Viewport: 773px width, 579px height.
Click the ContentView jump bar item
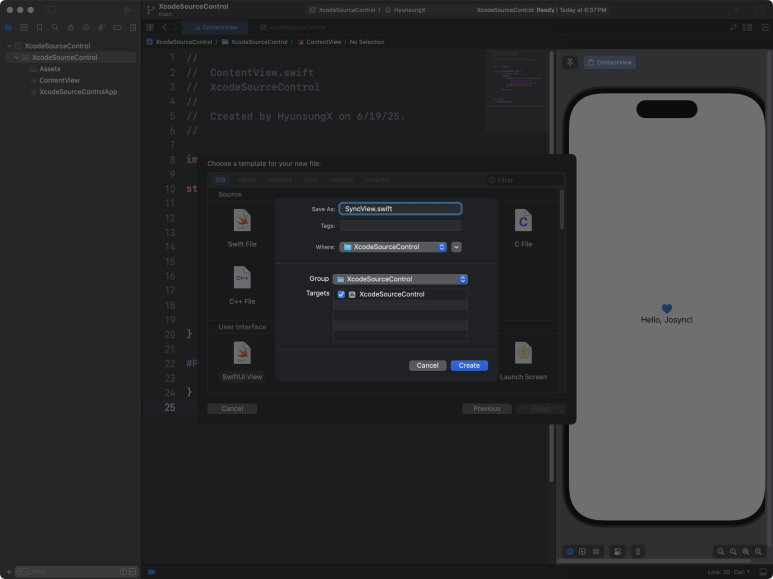point(319,42)
